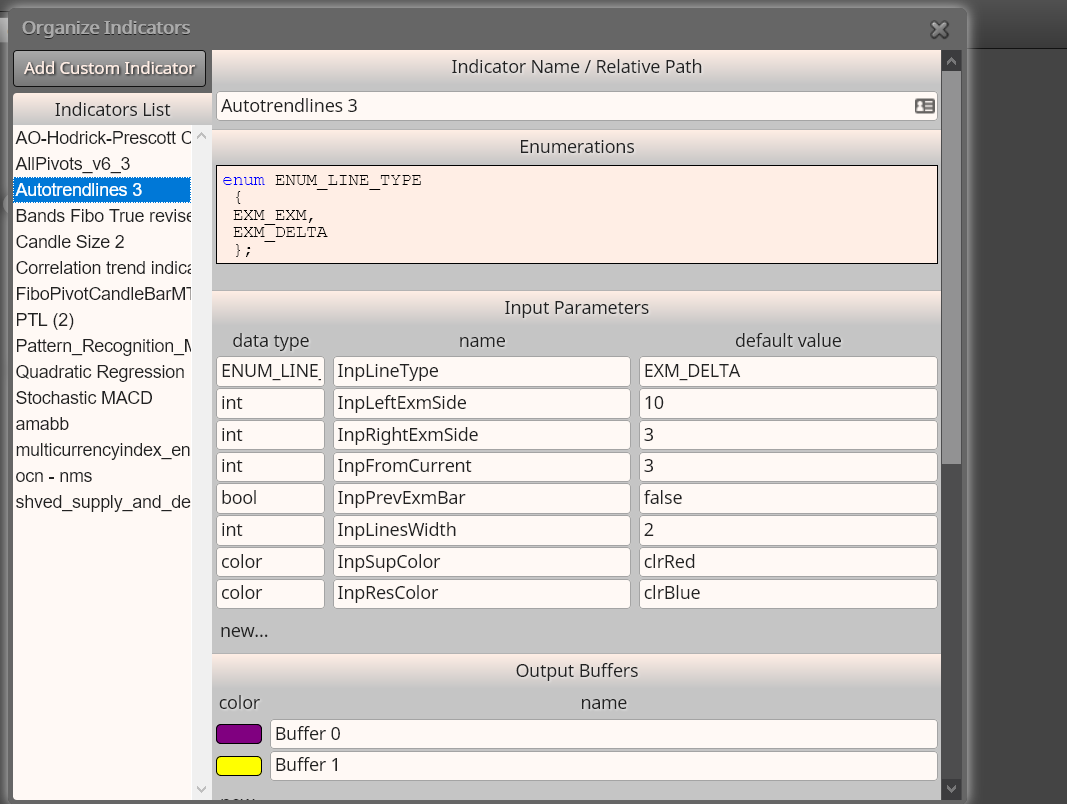Viewport: 1067px width, 804px height.
Task: Edit the InpPrevExmBar name field
Action: [x=481, y=498]
